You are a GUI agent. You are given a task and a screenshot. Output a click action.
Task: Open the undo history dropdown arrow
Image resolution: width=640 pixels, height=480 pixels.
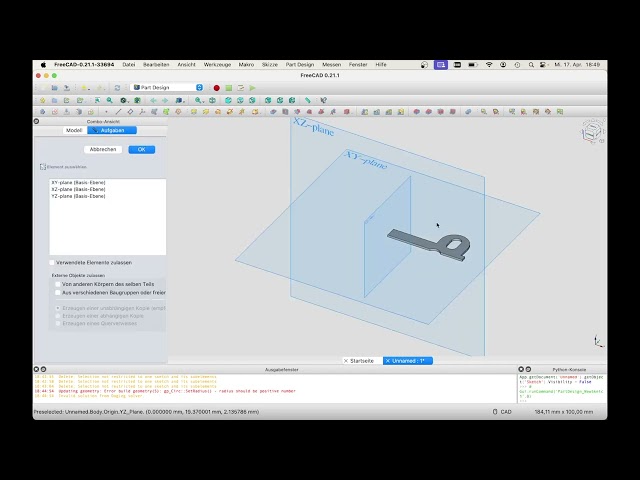tap(89, 89)
